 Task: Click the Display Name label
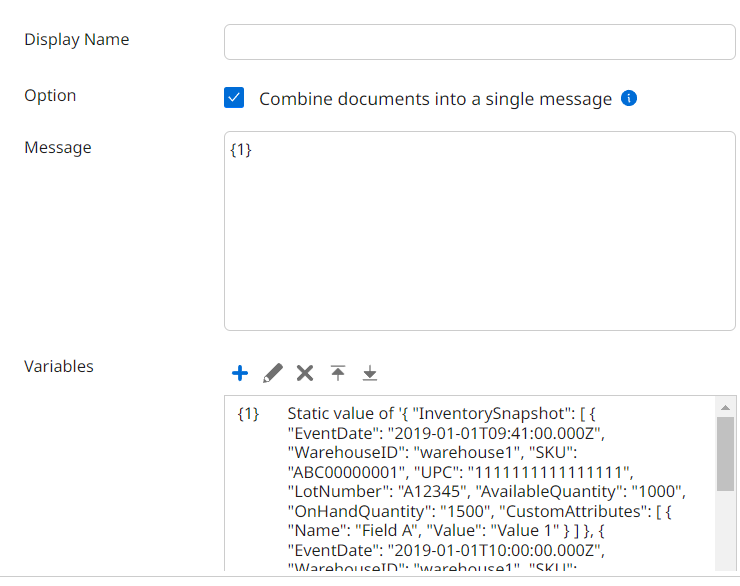[76, 40]
